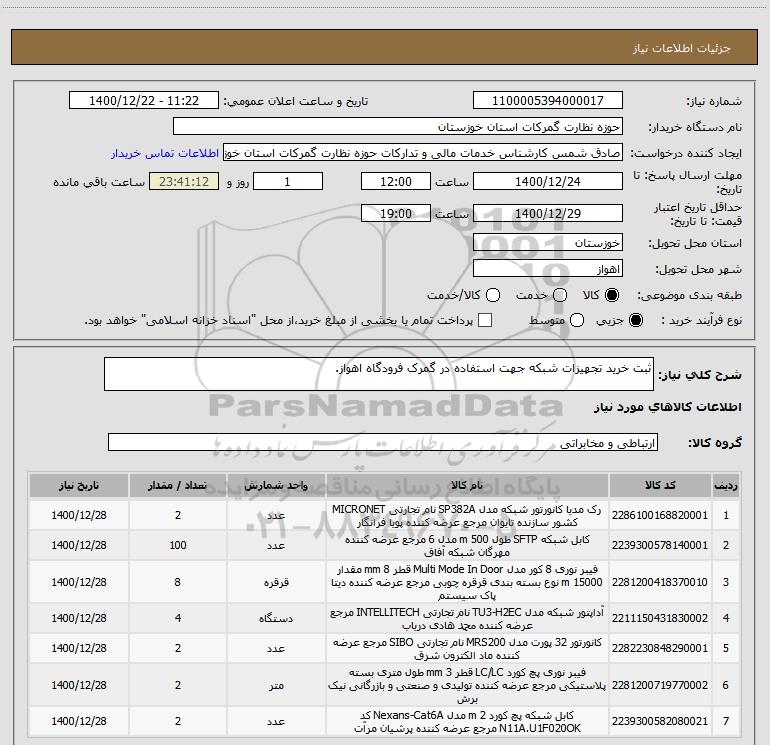Click the جزئیات اطلاعات نیاز page header
Viewport: 770px width, 745px height.
coord(681,48)
